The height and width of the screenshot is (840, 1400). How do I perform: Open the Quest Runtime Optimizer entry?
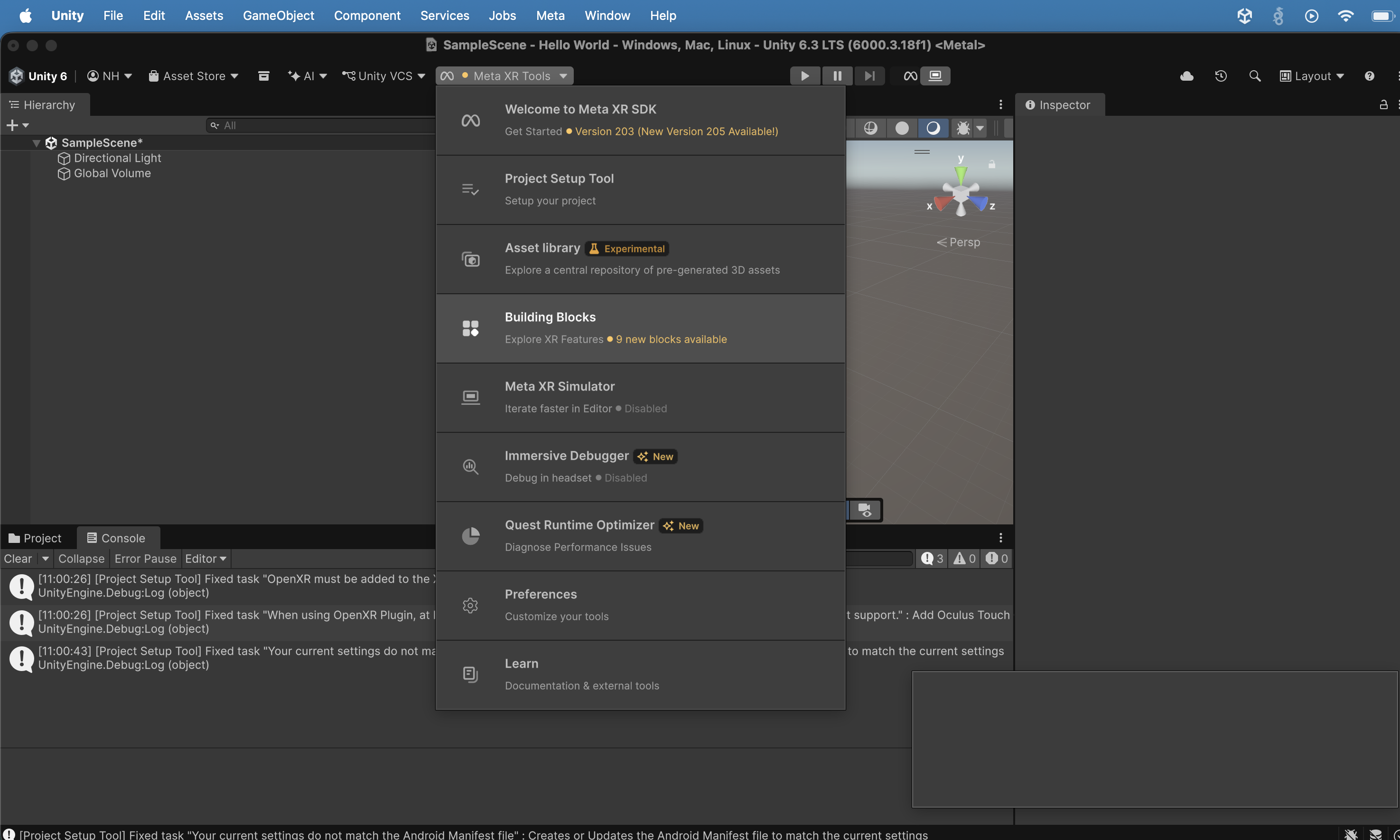(x=640, y=536)
